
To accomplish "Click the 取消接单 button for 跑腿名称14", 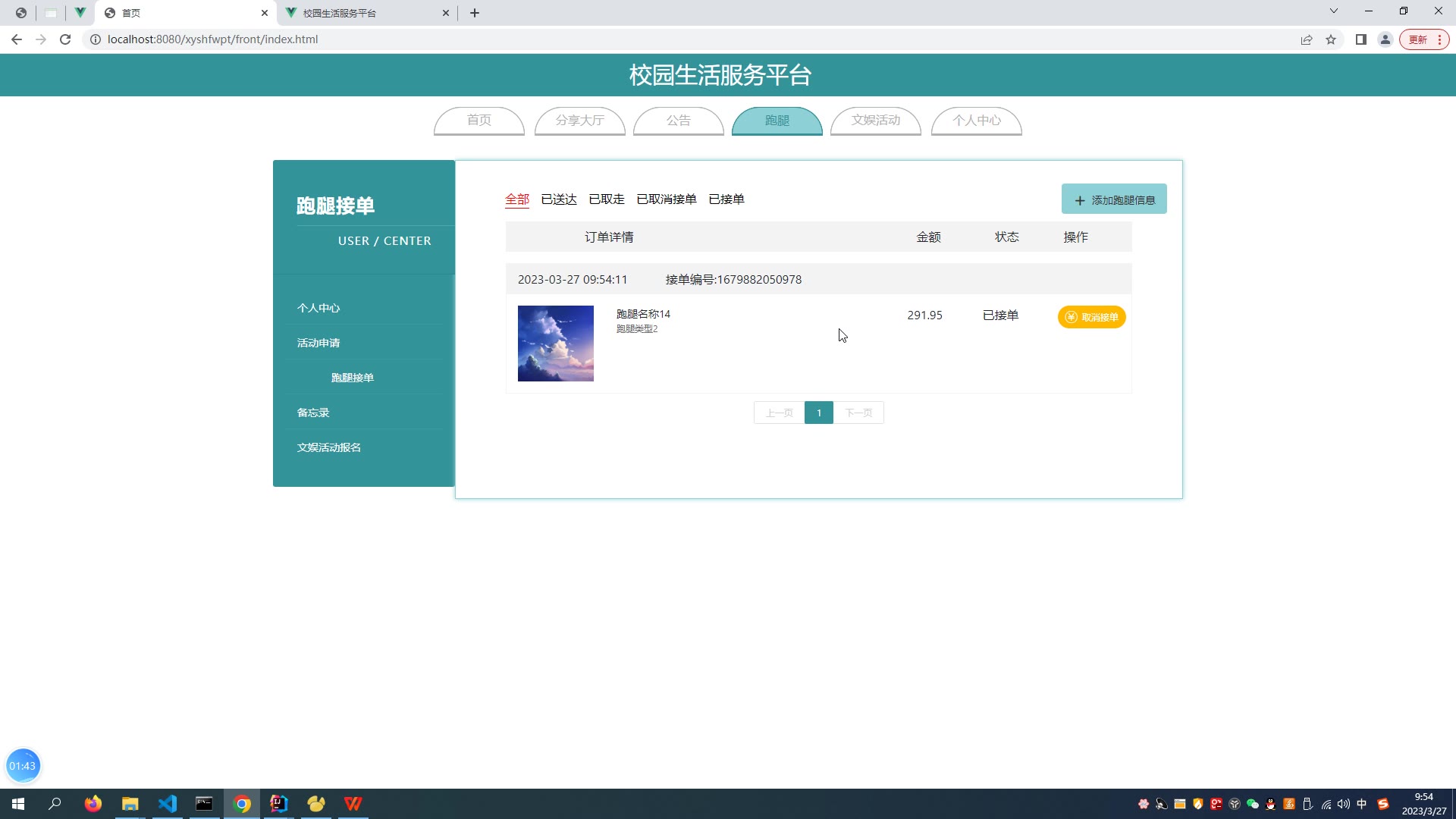I will point(1092,317).
